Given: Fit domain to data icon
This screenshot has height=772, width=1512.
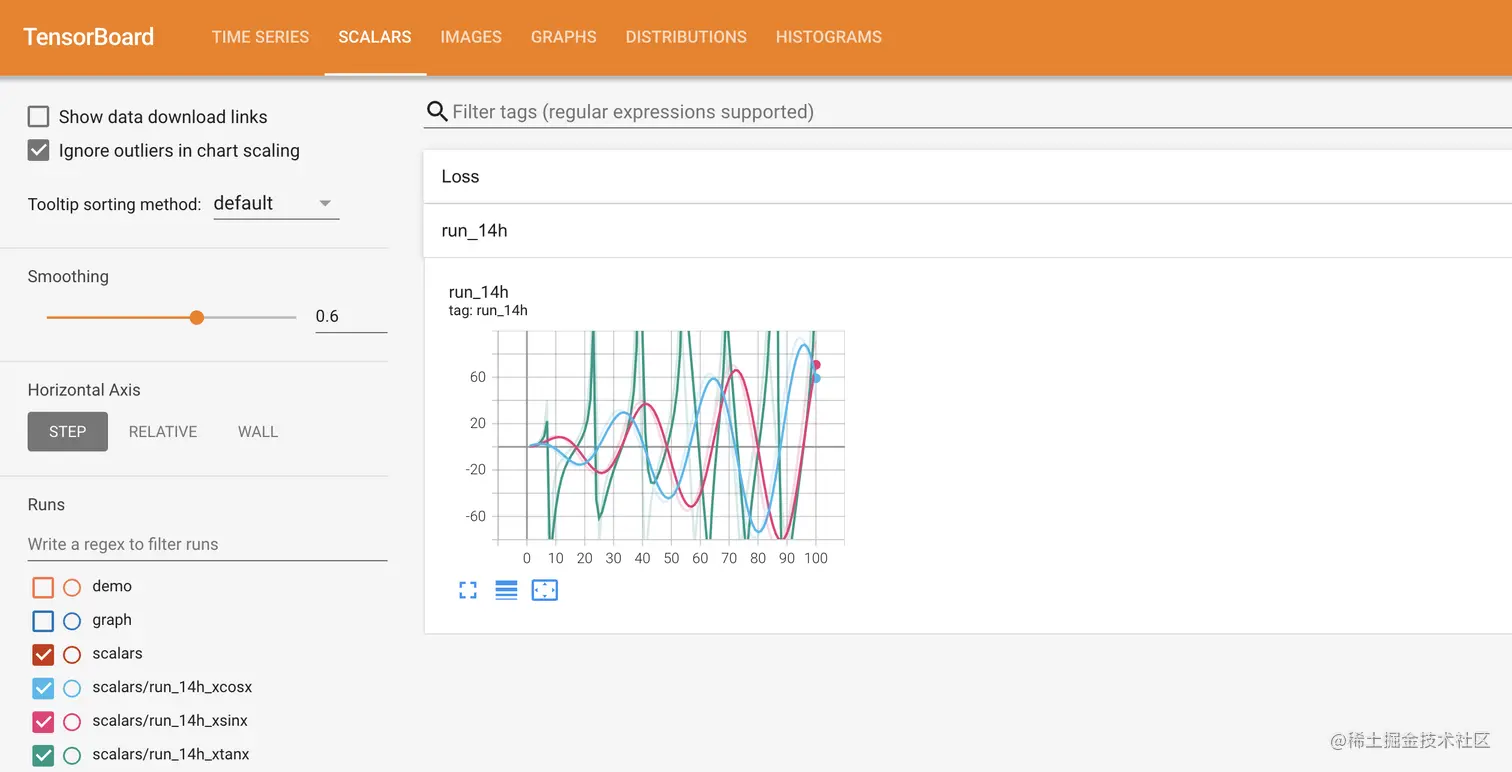Looking at the screenshot, I should point(544,590).
